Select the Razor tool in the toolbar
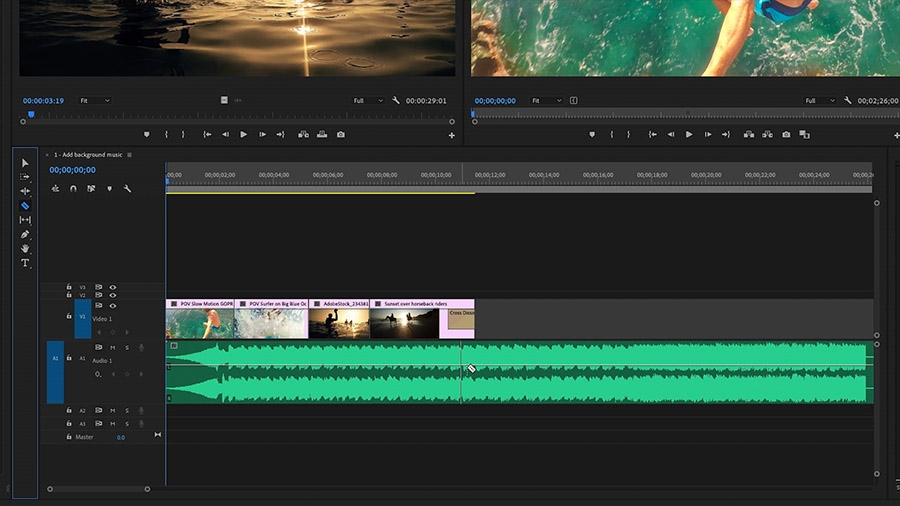This screenshot has height=506, width=900. [25, 205]
